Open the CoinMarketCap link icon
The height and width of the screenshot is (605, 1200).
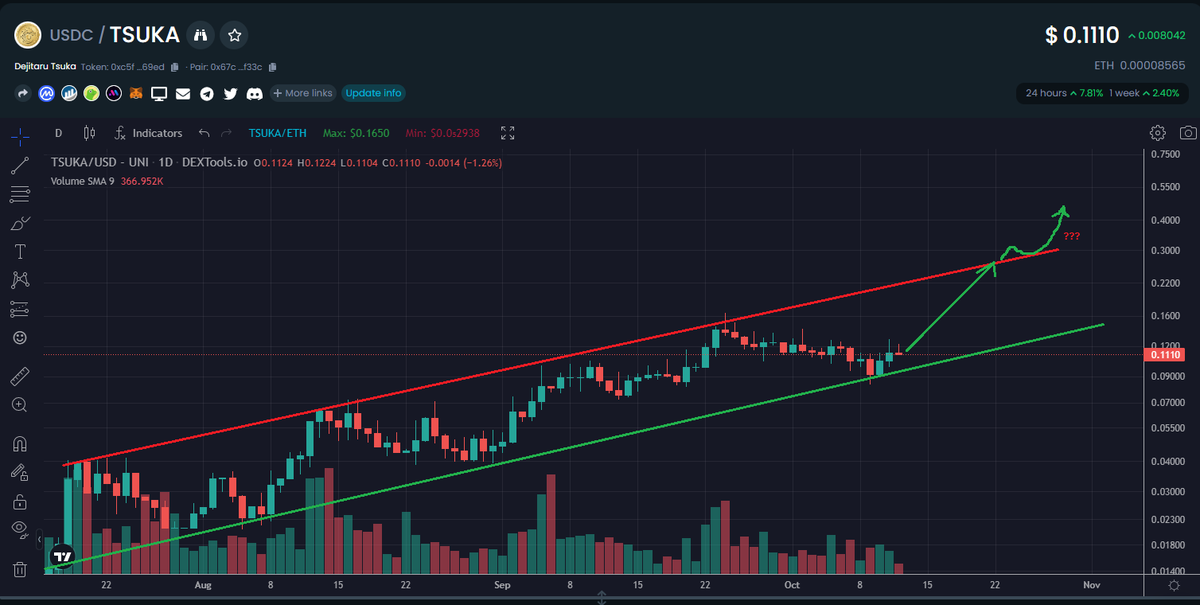pyautogui.click(x=46, y=93)
